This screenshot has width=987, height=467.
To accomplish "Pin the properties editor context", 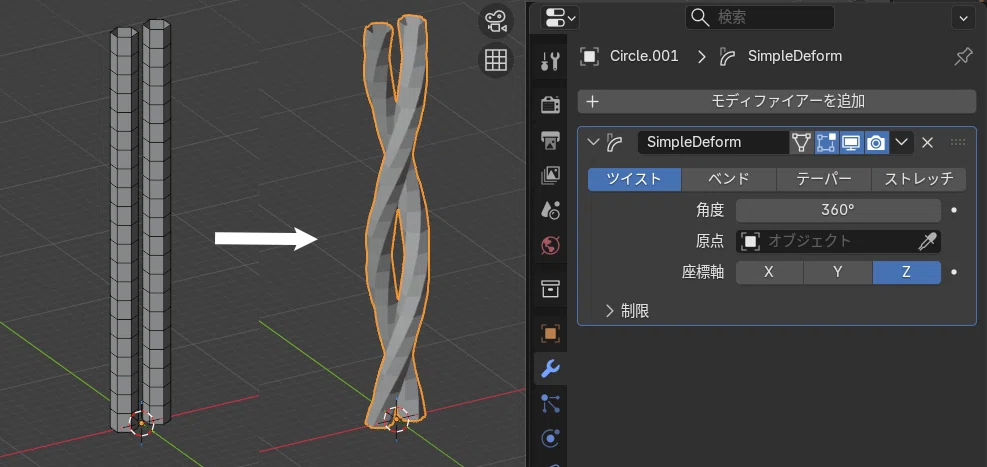I will click(x=962, y=57).
